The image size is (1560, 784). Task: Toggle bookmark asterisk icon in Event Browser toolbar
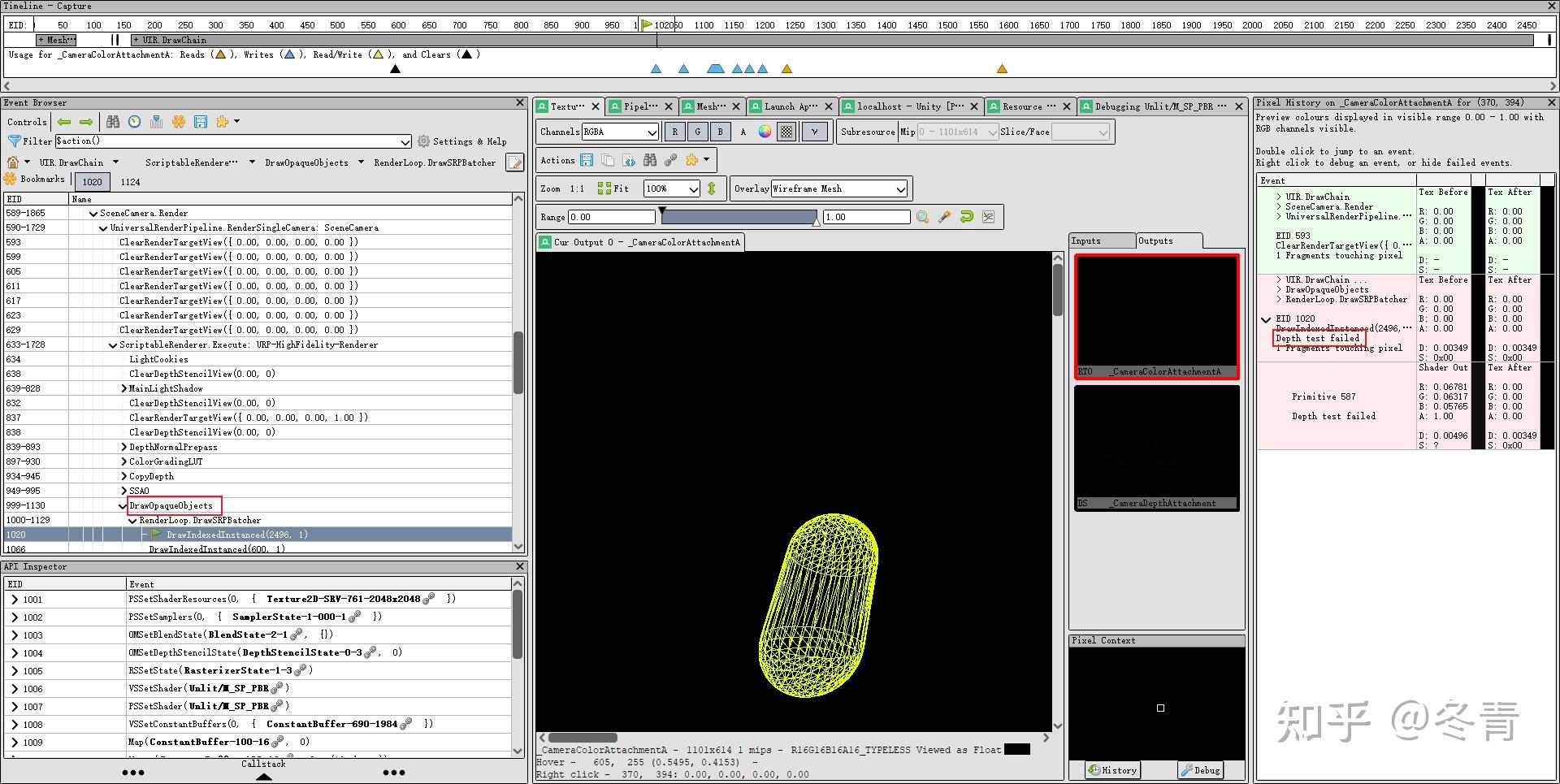(x=179, y=122)
